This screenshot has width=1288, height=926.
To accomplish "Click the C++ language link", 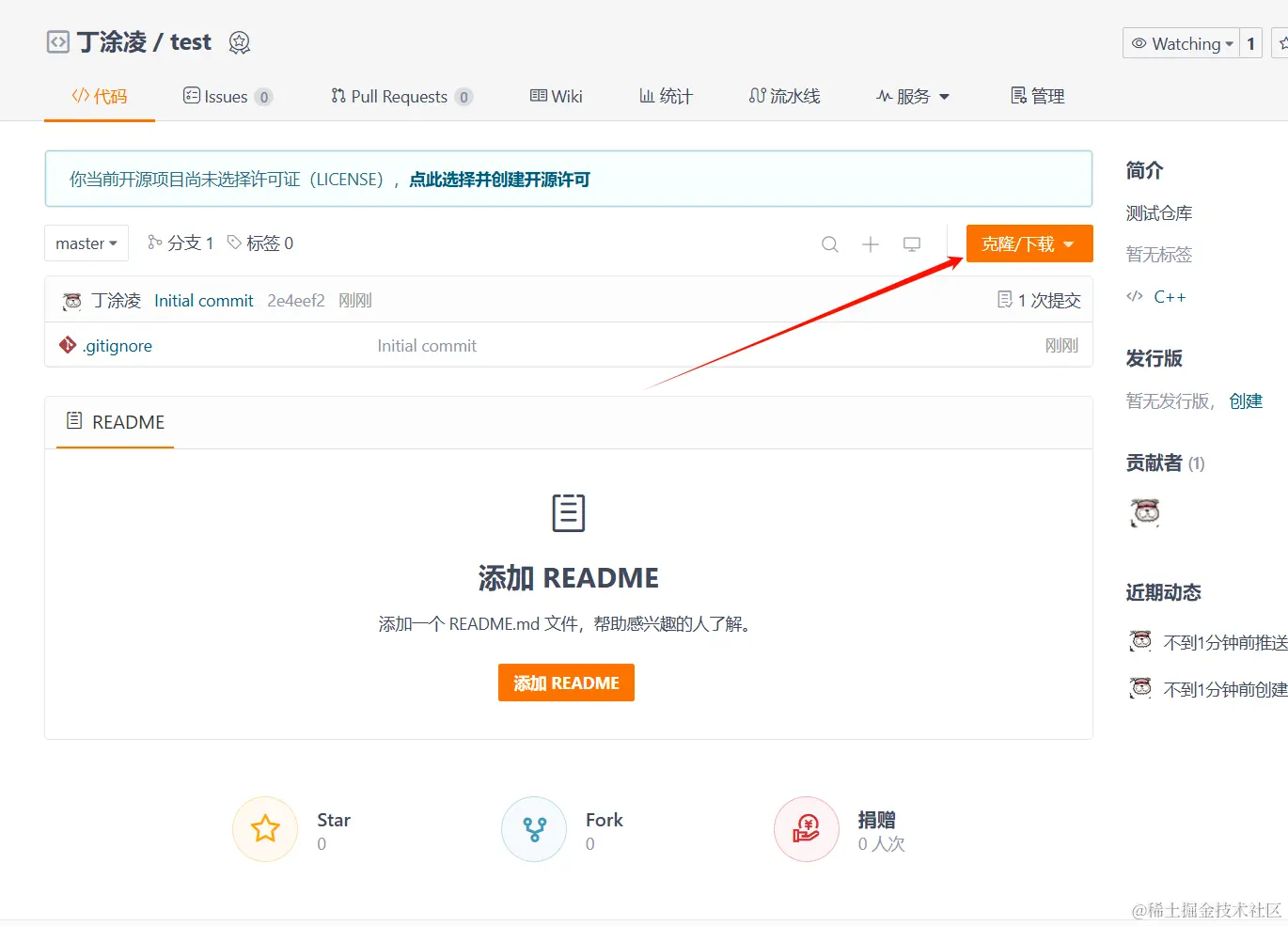I will [1170, 297].
